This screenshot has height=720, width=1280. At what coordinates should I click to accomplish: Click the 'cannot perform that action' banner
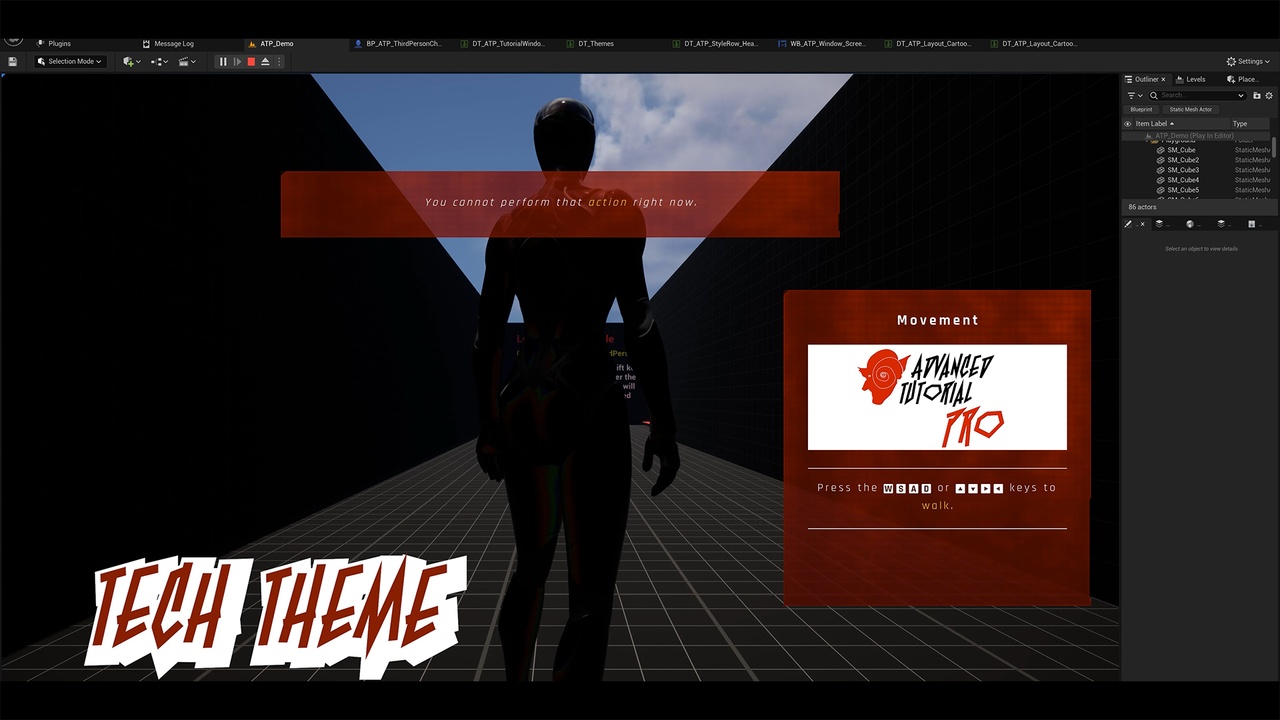click(560, 204)
